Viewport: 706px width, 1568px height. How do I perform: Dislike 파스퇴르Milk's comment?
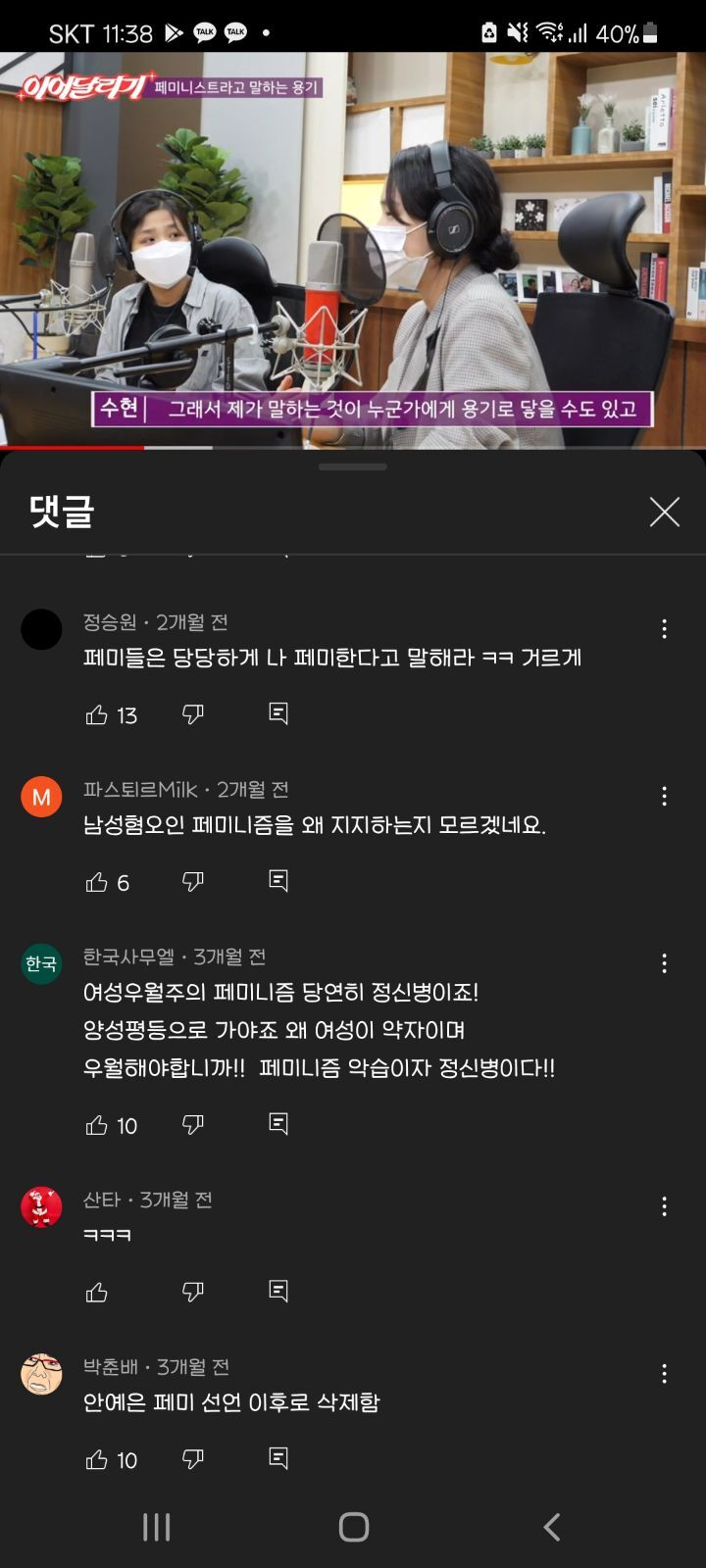pos(193,882)
